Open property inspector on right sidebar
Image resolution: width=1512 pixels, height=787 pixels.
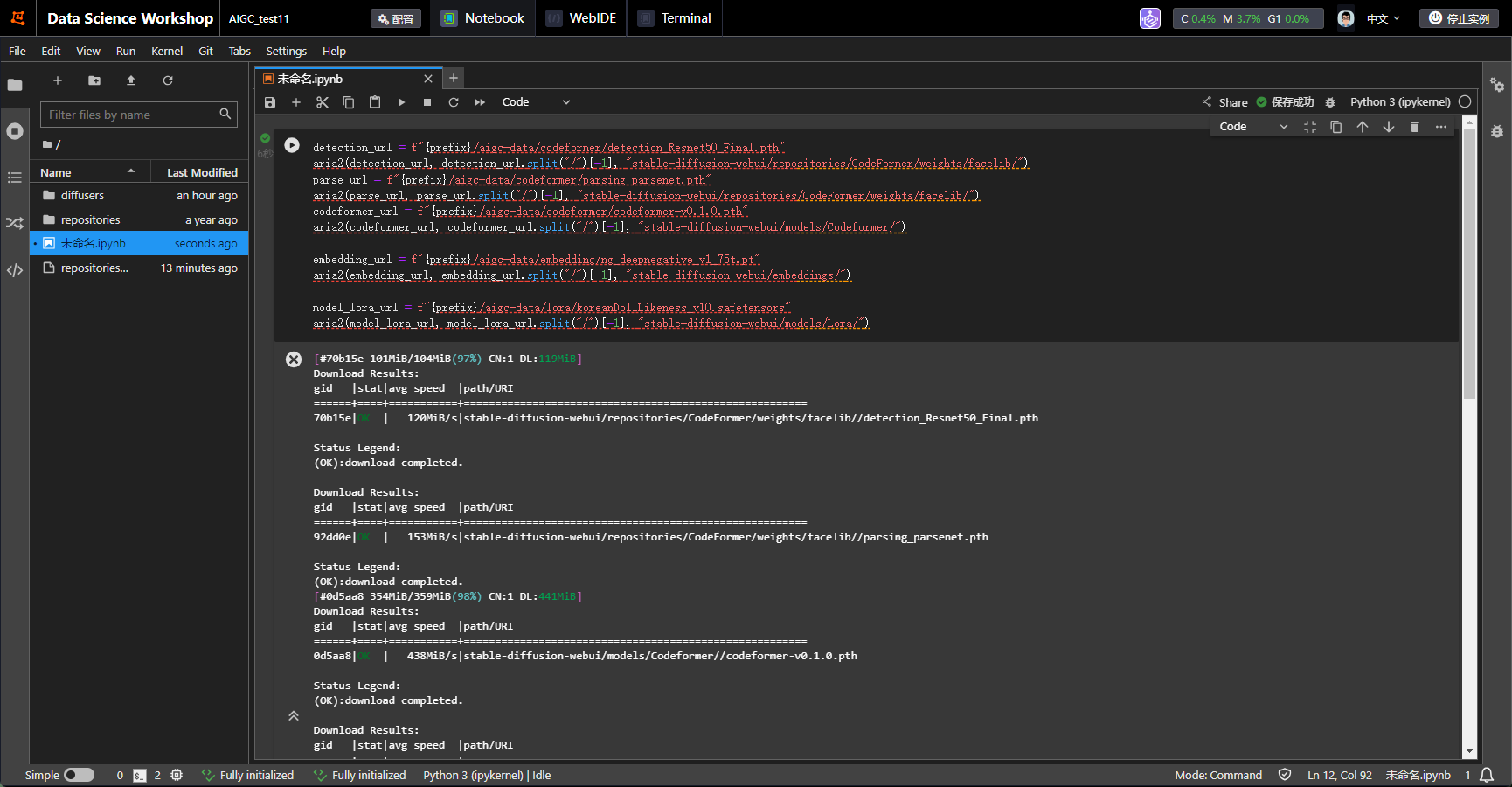[1497, 85]
